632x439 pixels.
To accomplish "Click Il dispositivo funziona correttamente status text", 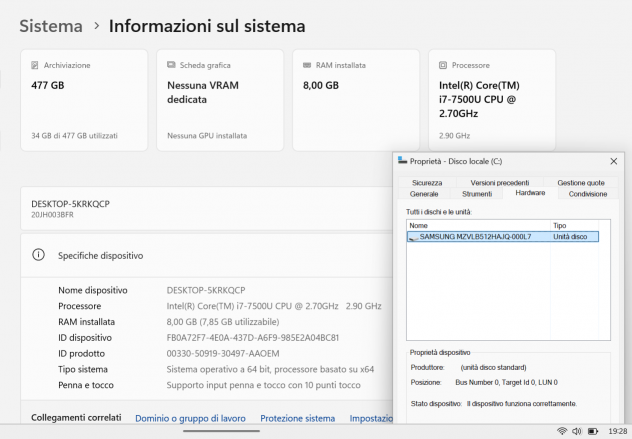I will 522,404.
